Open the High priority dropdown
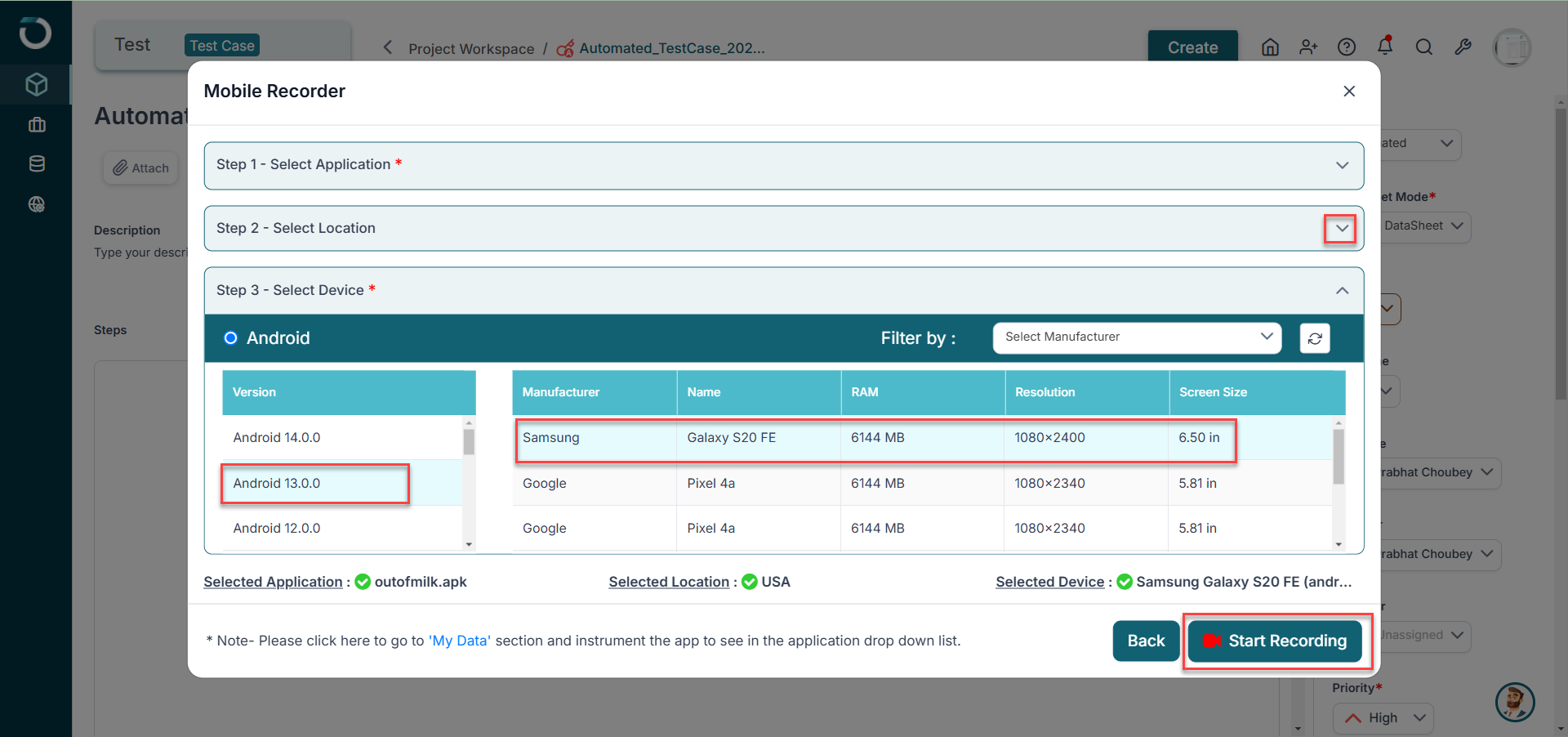This screenshot has height=737, width=1568. [1383, 717]
